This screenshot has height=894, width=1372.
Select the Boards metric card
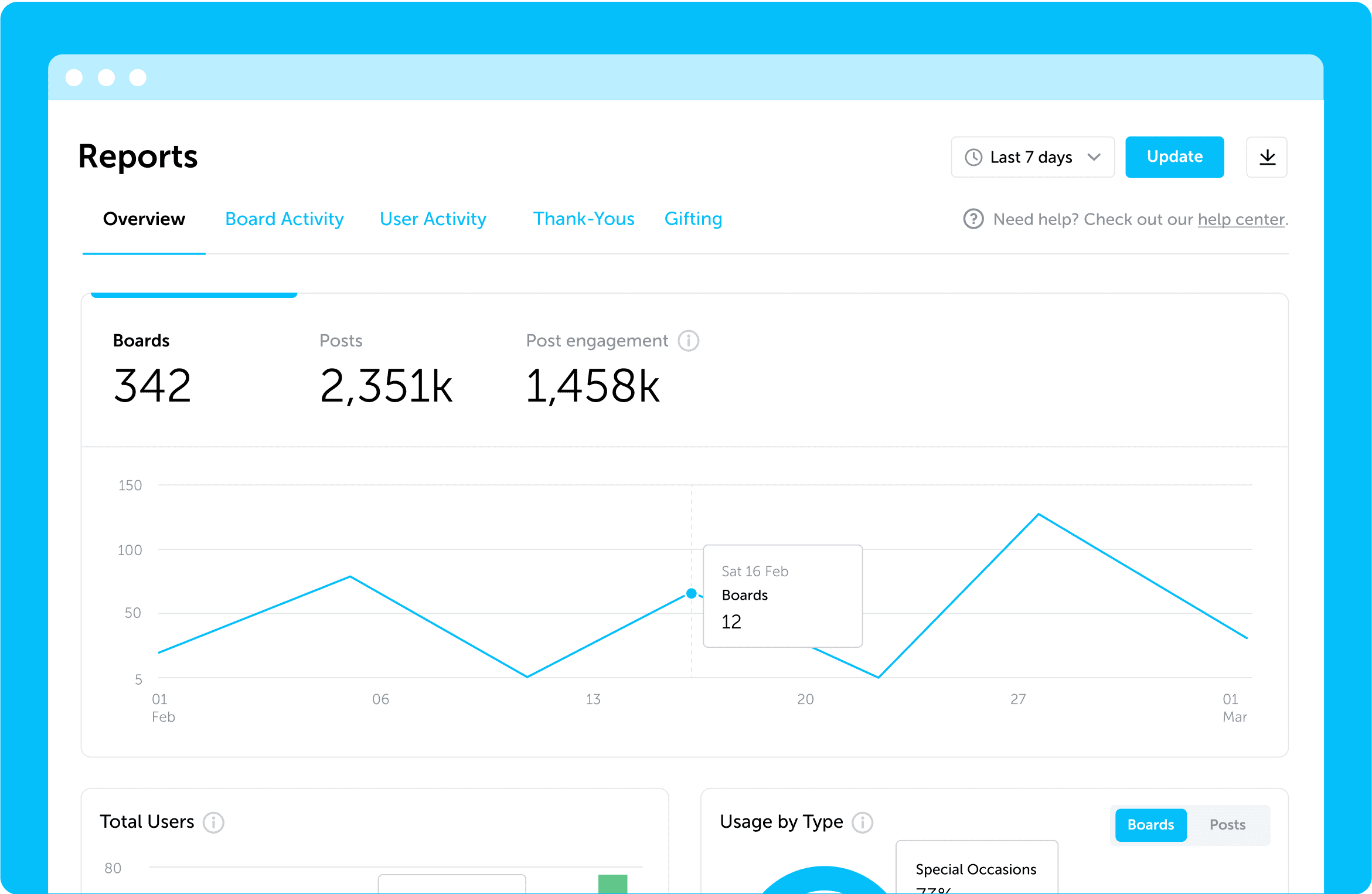[193, 369]
